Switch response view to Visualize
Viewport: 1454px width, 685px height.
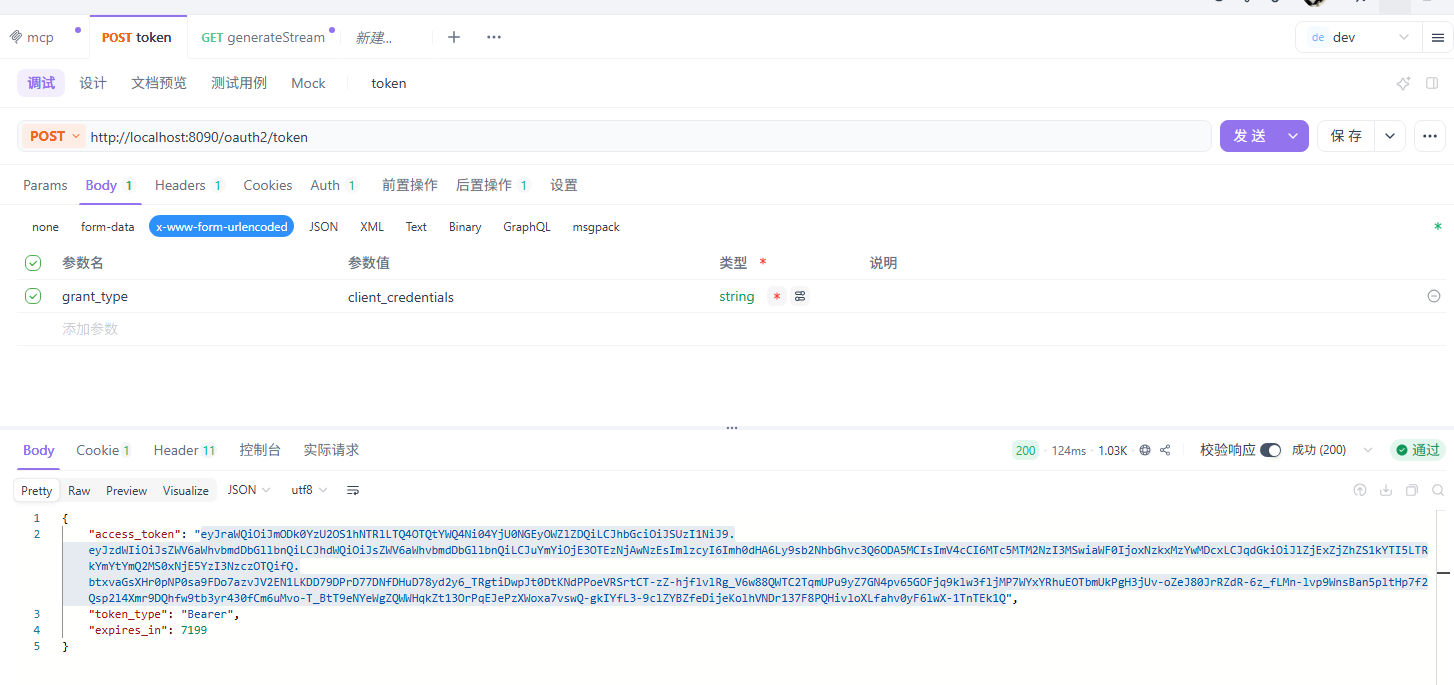186,490
